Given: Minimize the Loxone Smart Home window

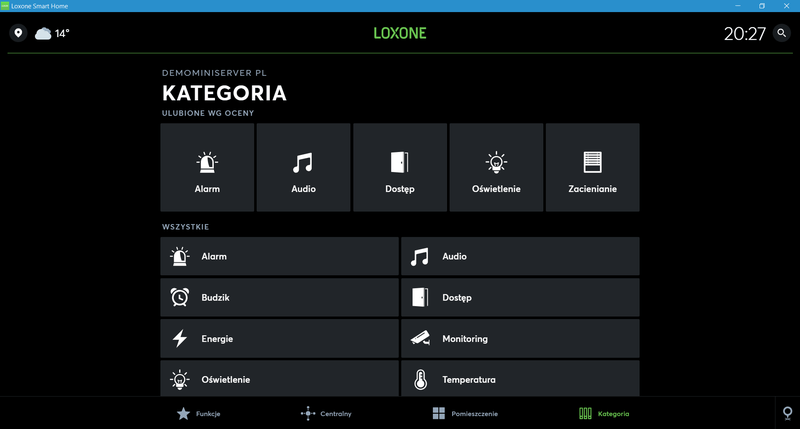Looking at the screenshot, I should (x=738, y=6).
